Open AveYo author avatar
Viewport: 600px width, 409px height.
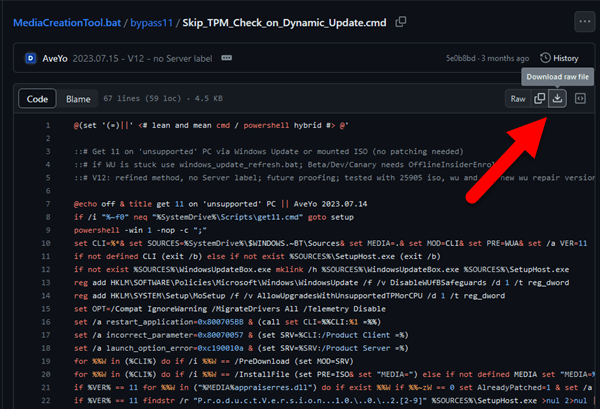[x=31, y=58]
